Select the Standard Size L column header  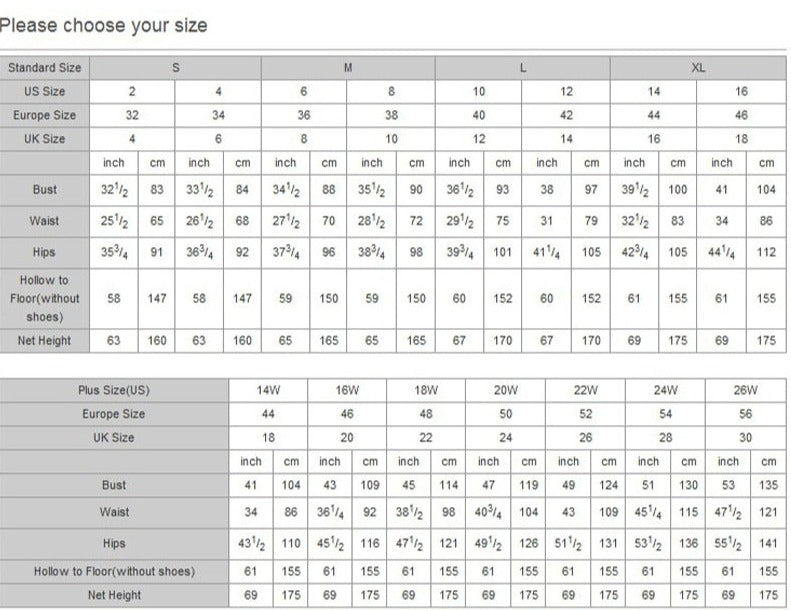tap(523, 68)
